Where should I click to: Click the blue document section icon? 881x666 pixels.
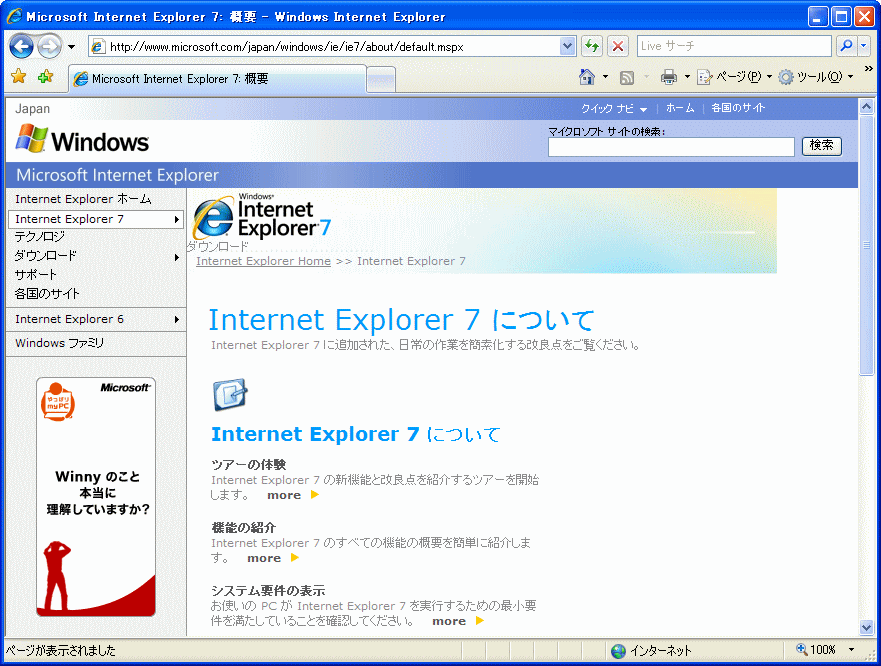click(230, 395)
